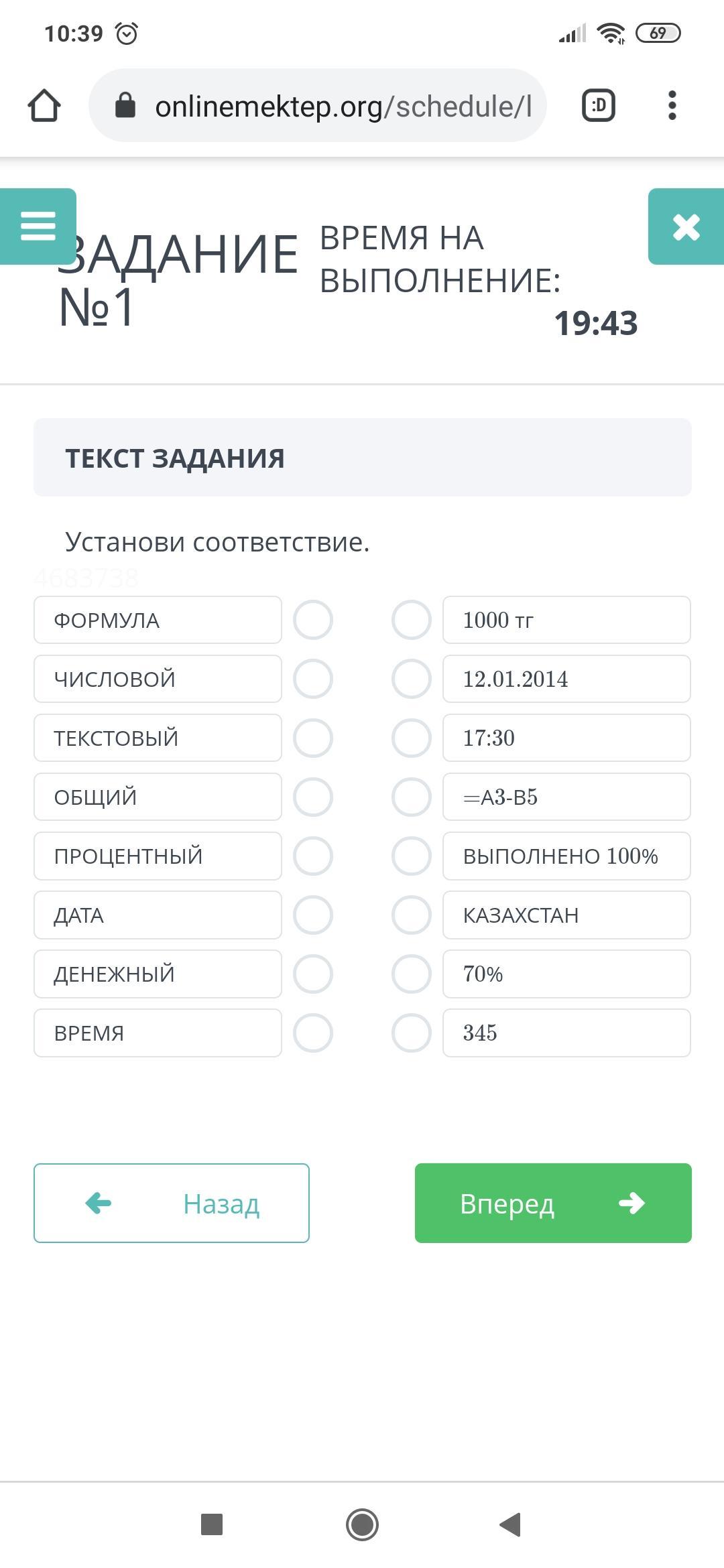This screenshot has width=724, height=1568.
Task: Select the radio circle next to =A3-B5
Action: coord(412,797)
